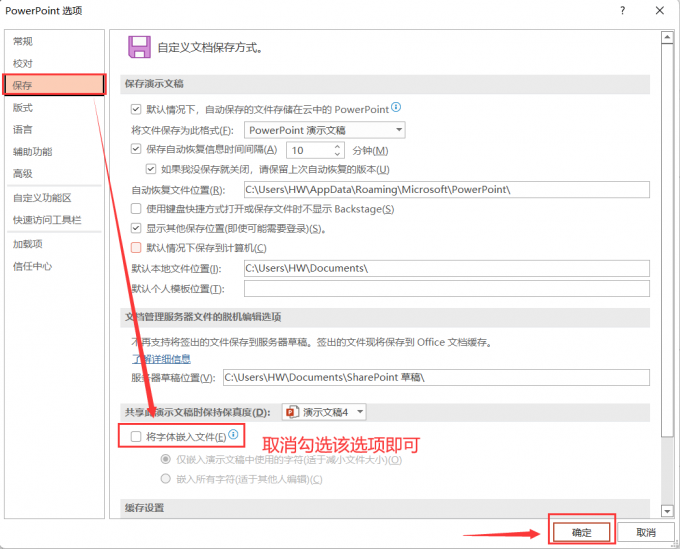Open 校对 options category
Screen dimensions: 680x549
[54, 63]
